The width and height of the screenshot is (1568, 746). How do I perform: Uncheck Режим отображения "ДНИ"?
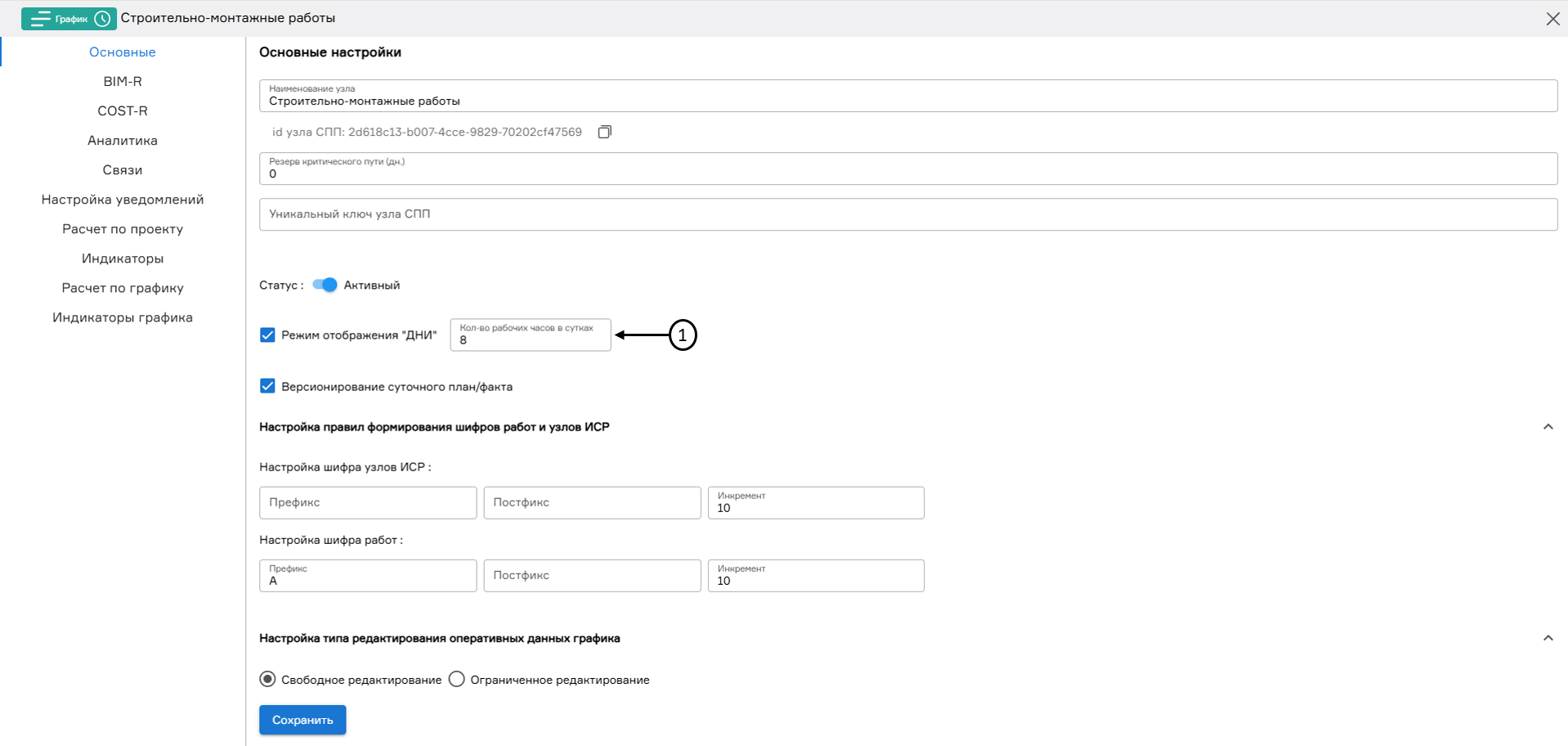(x=267, y=335)
